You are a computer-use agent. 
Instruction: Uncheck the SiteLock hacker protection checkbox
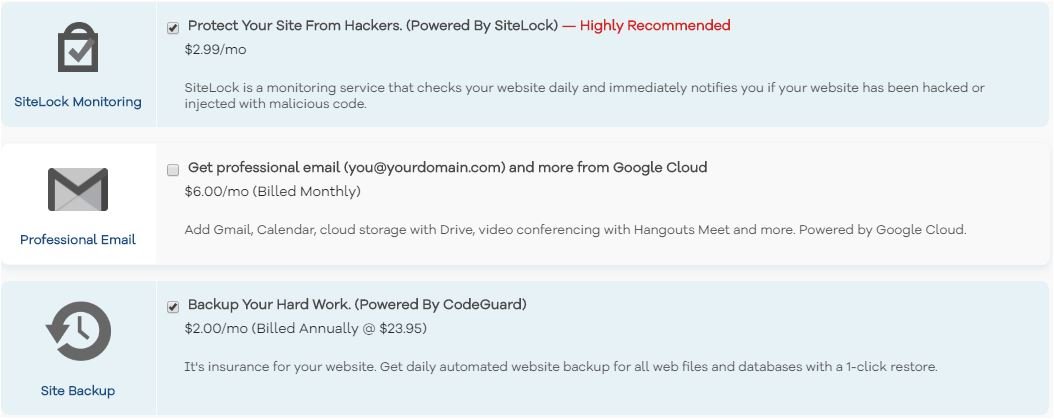click(173, 28)
